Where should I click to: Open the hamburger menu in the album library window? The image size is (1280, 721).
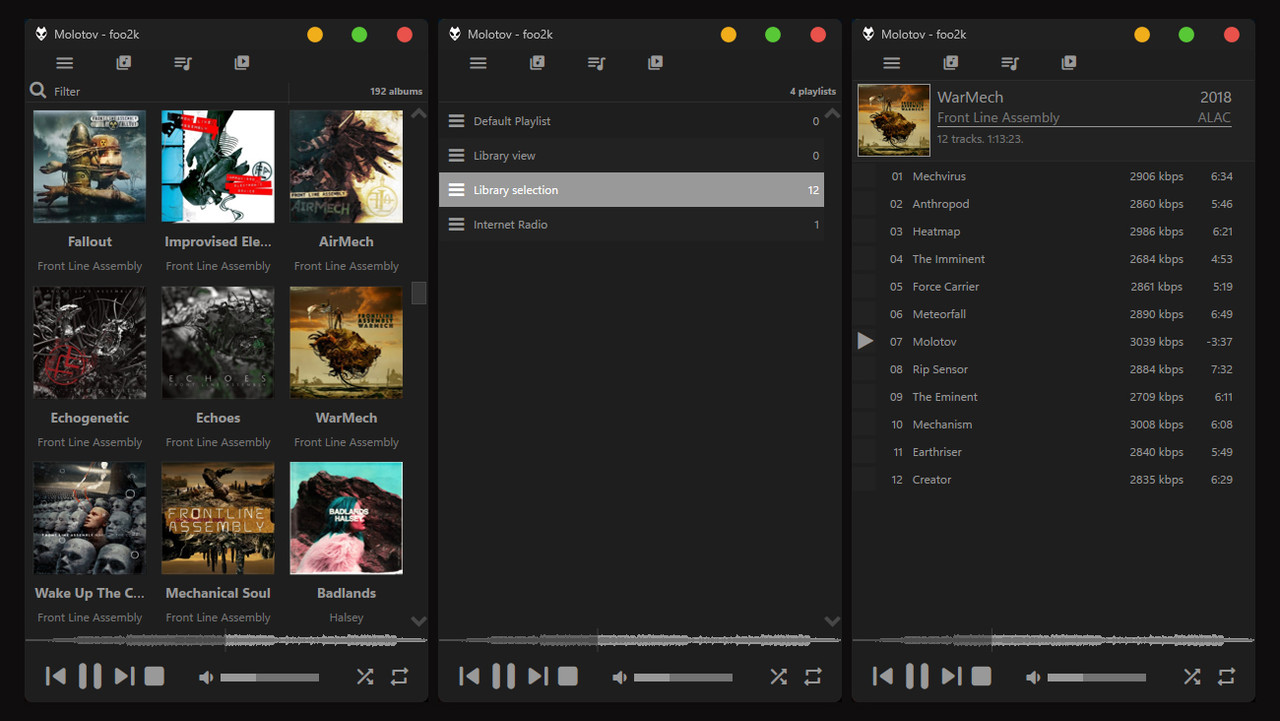[65, 63]
